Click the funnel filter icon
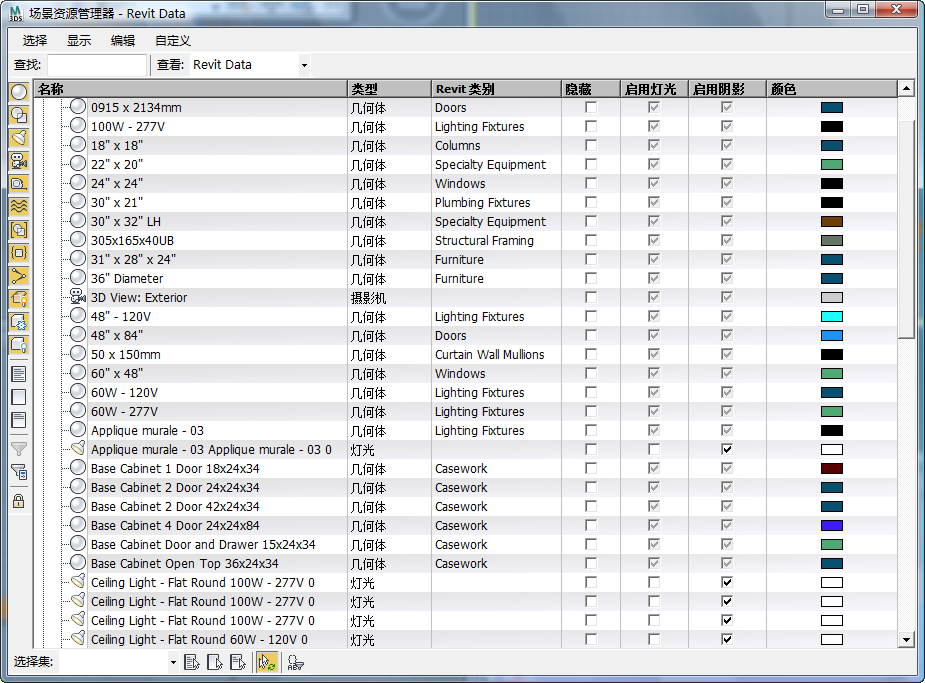The image size is (925, 683). tap(19, 449)
